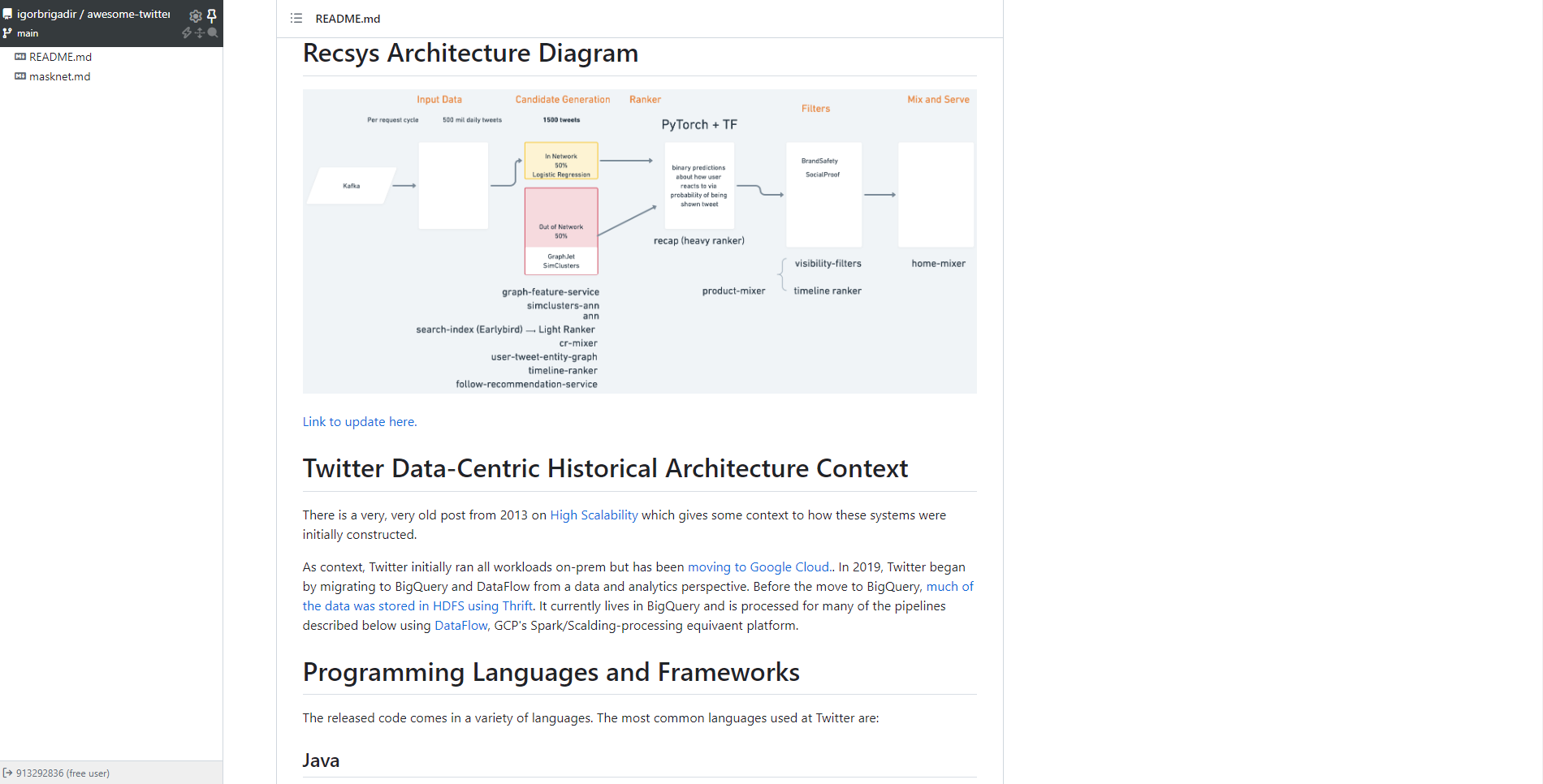The height and width of the screenshot is (784, 1543).
Task: Open the DataFlow link
Action: pyautogui.click(x=461, y=626)
